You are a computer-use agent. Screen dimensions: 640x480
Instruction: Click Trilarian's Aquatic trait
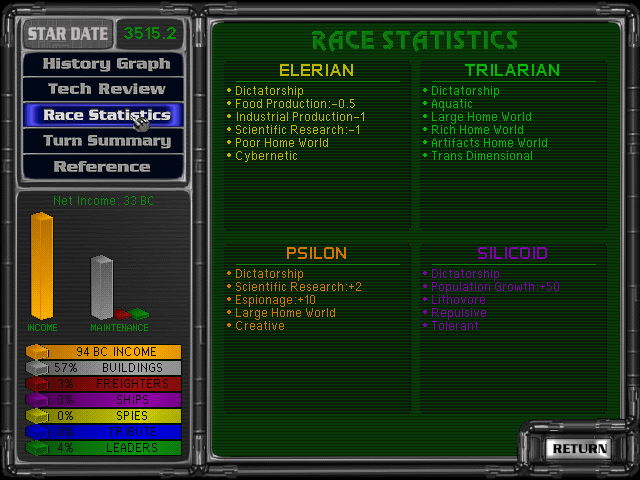click(451, 104)
